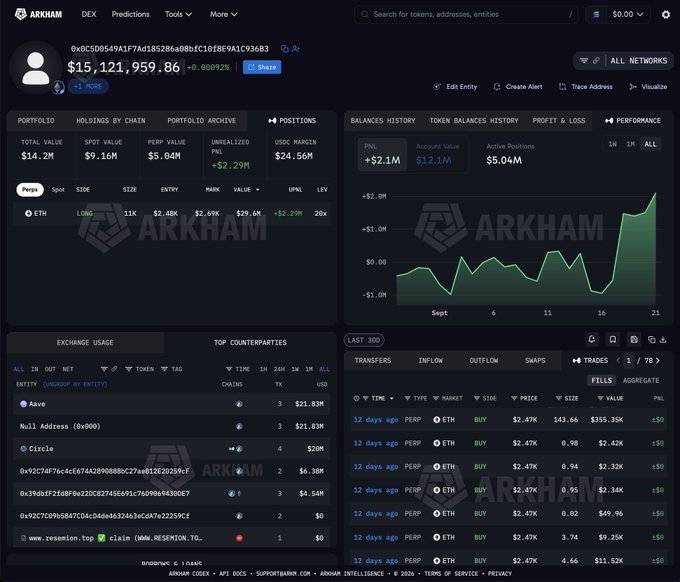Viewport: 680px width, 582px height.
Task: Open the More dropdown menu
Action: (x=223, y=14)
